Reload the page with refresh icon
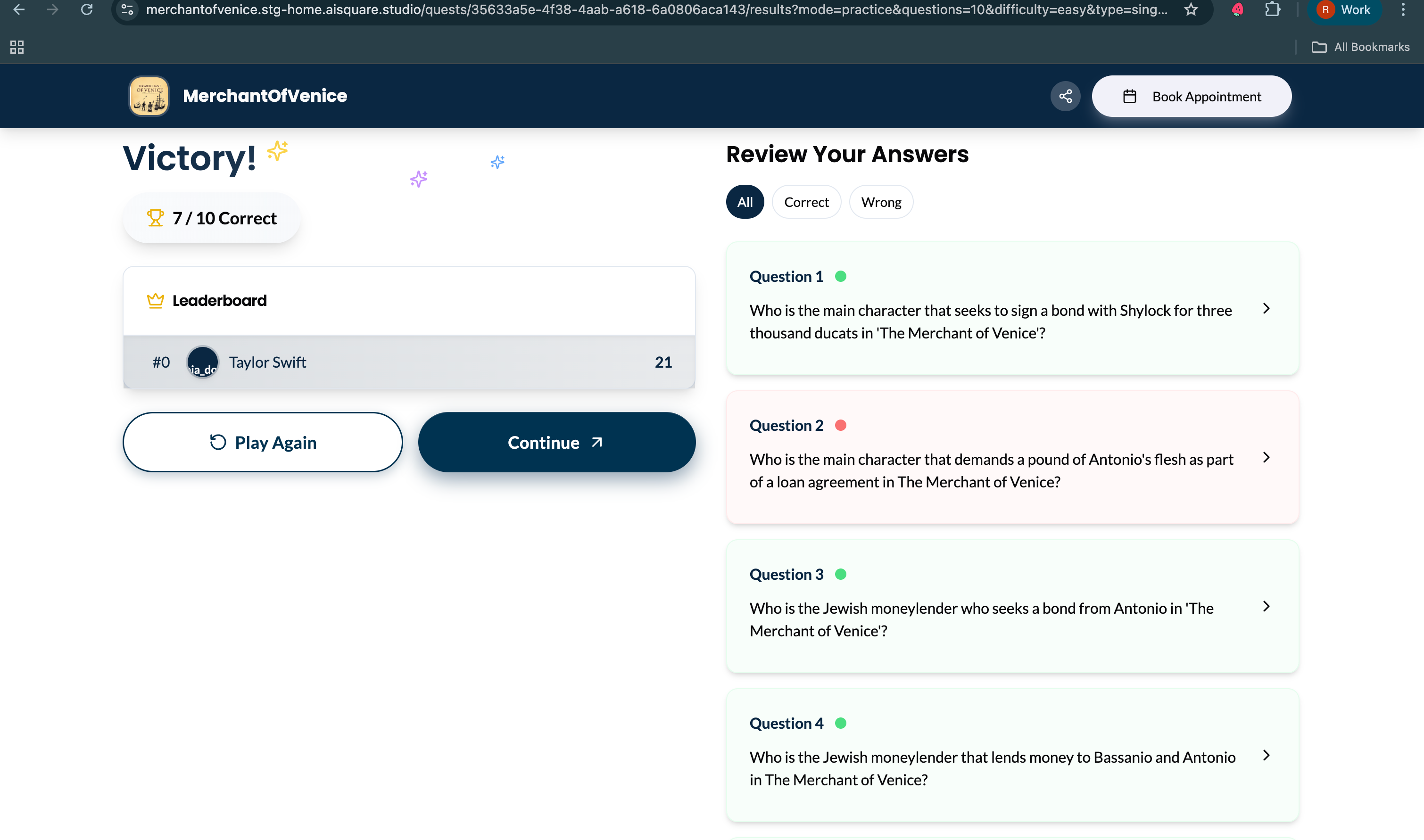The width and height of the screenshot is (1424, 840). [87, 9]
